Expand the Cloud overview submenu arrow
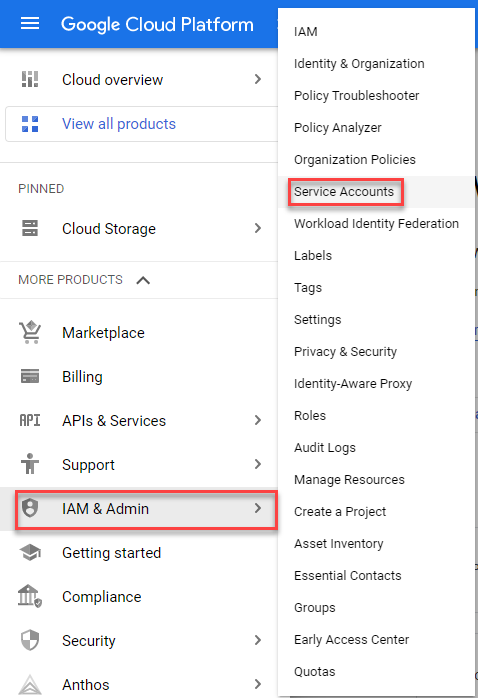 coord(258,79)
